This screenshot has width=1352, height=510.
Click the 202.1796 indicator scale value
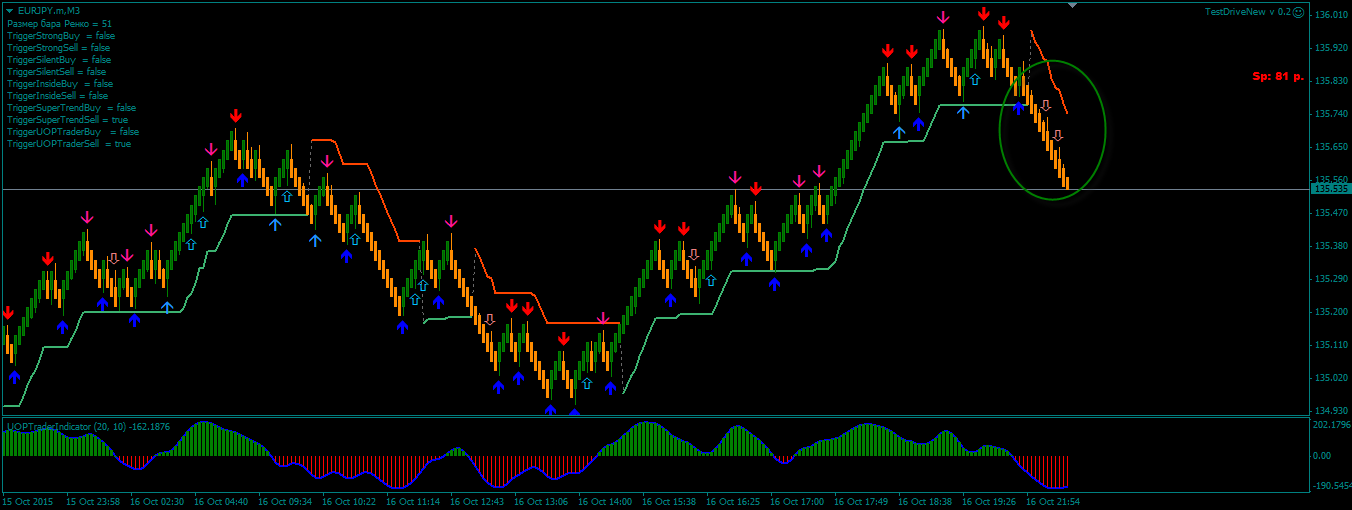(x=1331, y=424)
